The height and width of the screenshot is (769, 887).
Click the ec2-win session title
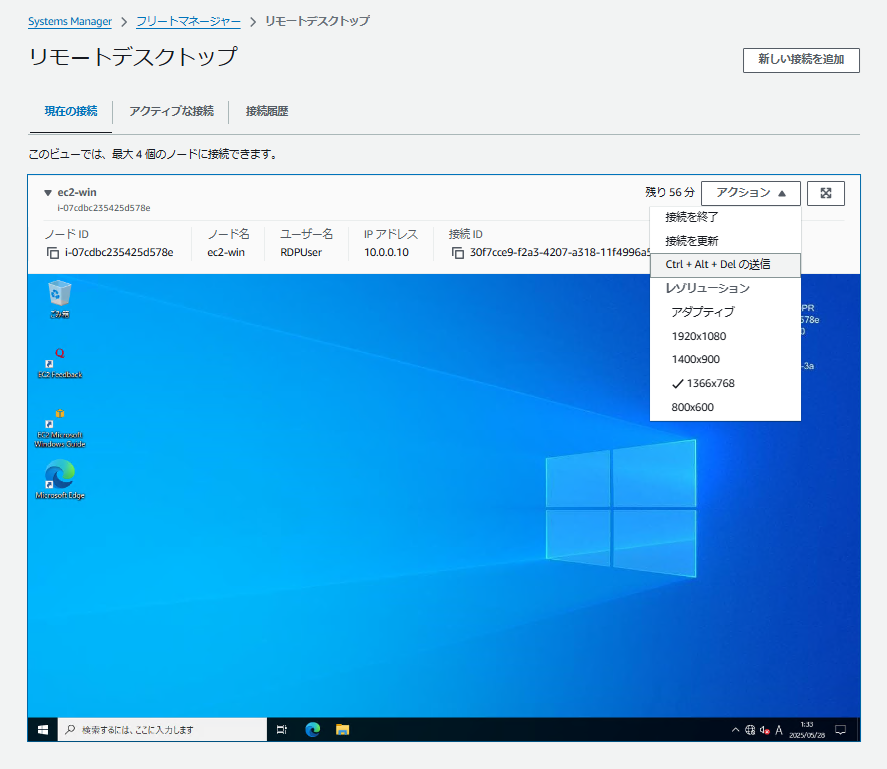[x=77, y=192]
